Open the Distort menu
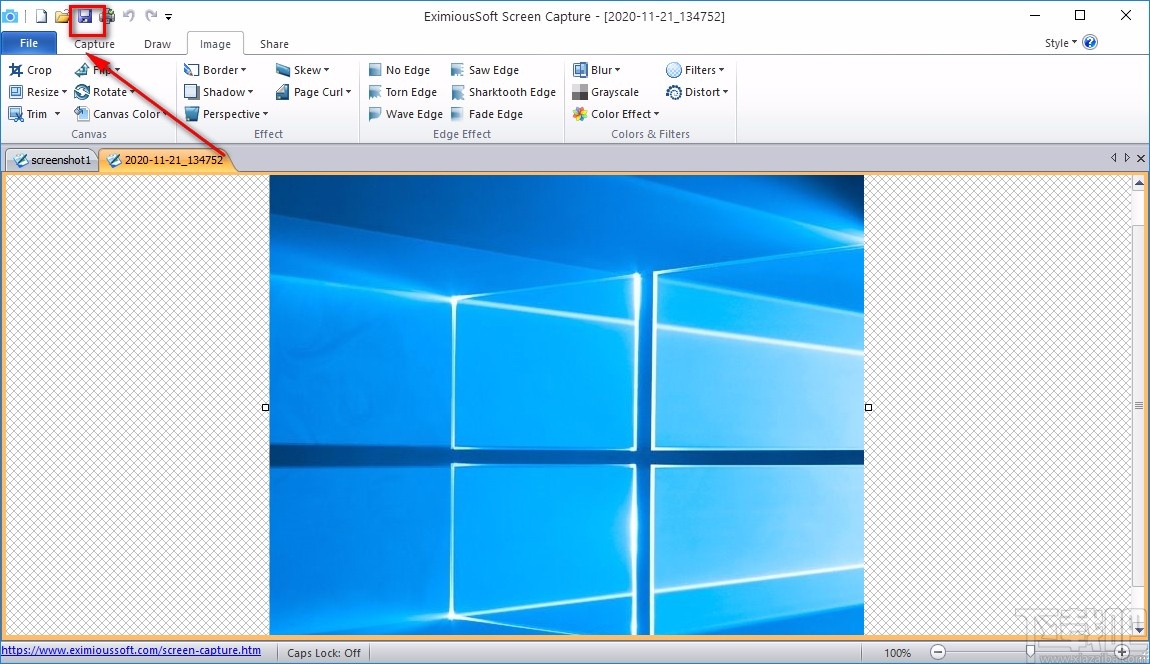1150x664 pixels. coord(697,92)
